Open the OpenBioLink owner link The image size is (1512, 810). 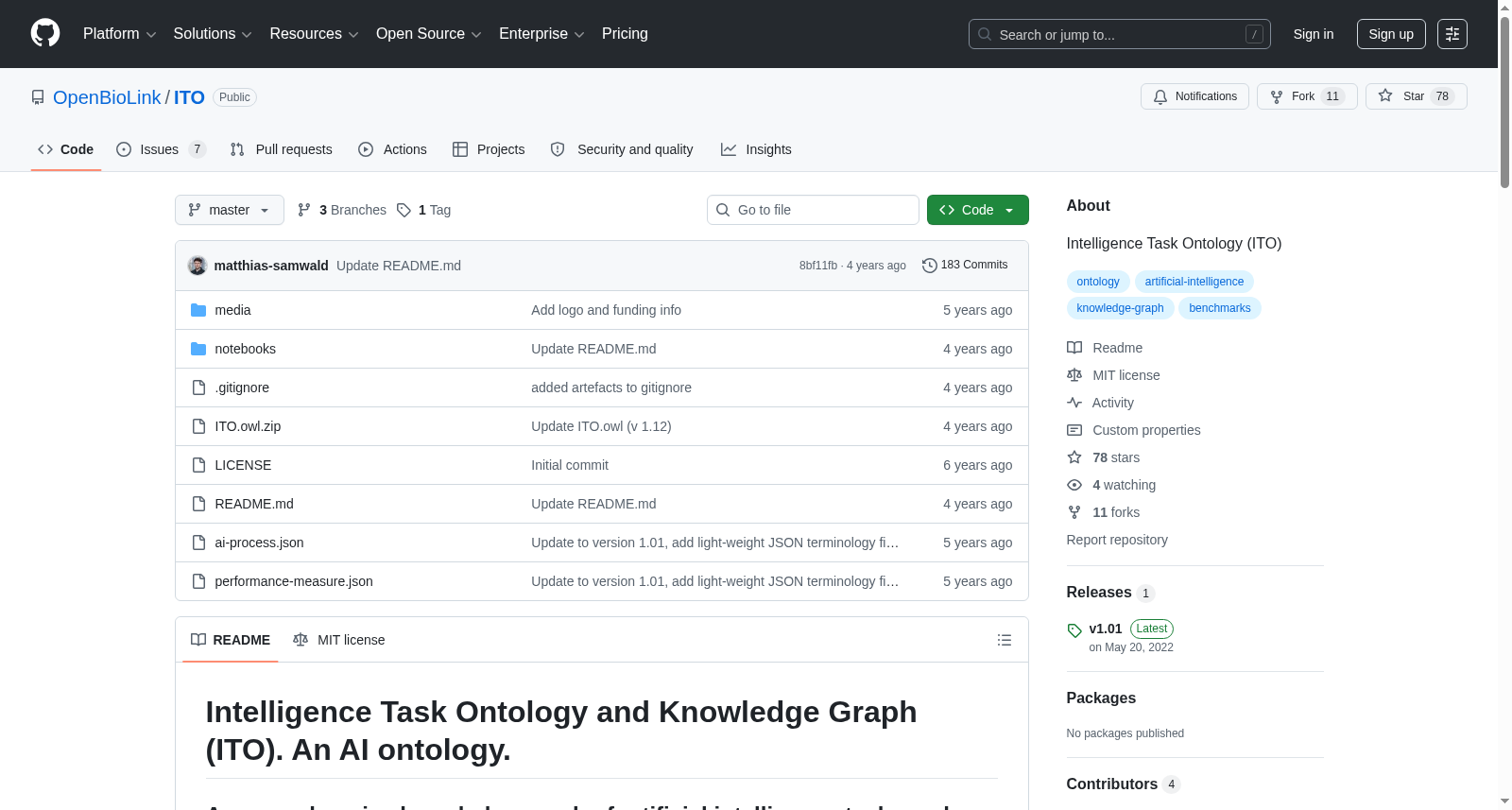click(x=107, y=97)
